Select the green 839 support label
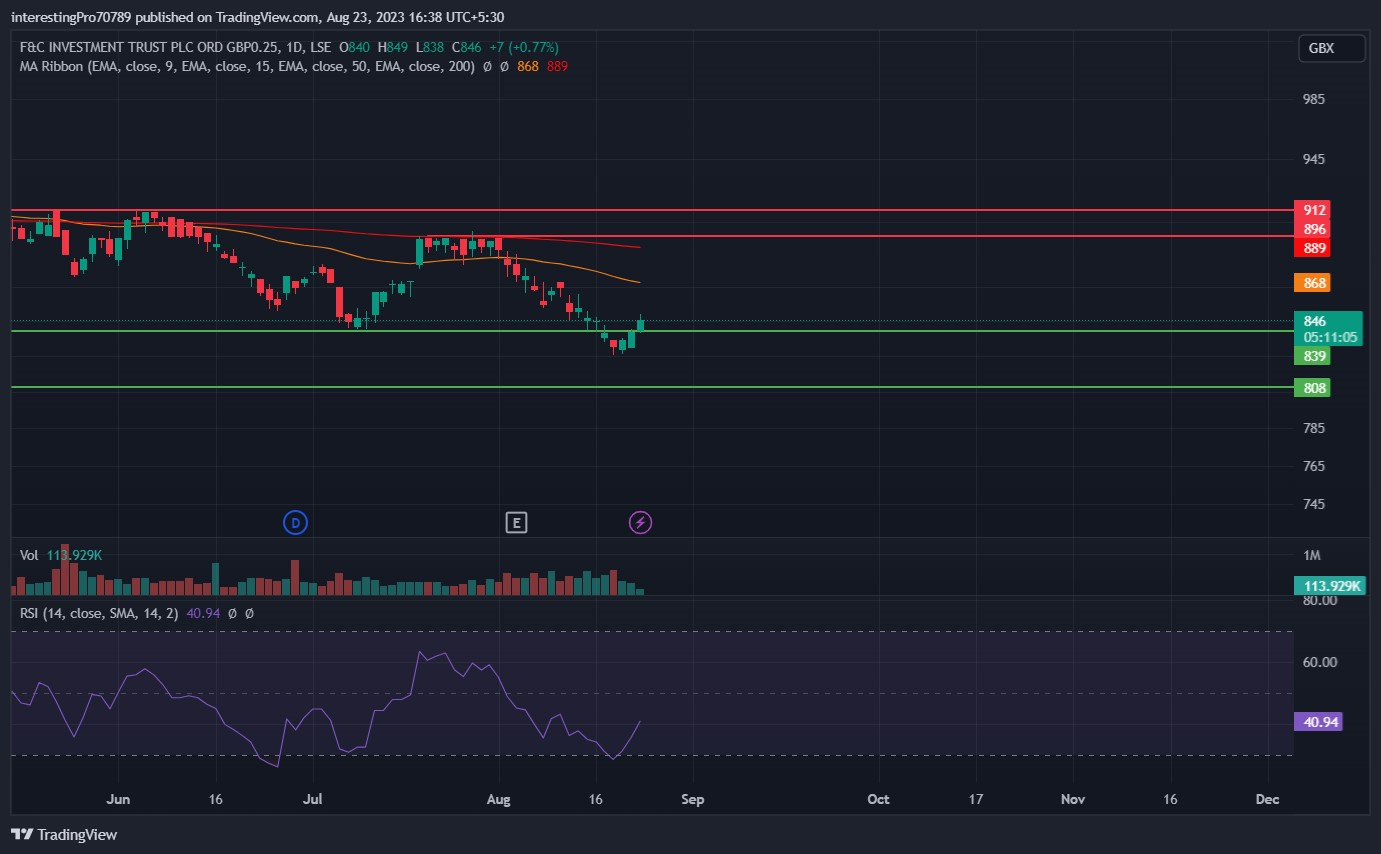The height and width of the screenshot is (854, 1381). (x=1312, y=356)
